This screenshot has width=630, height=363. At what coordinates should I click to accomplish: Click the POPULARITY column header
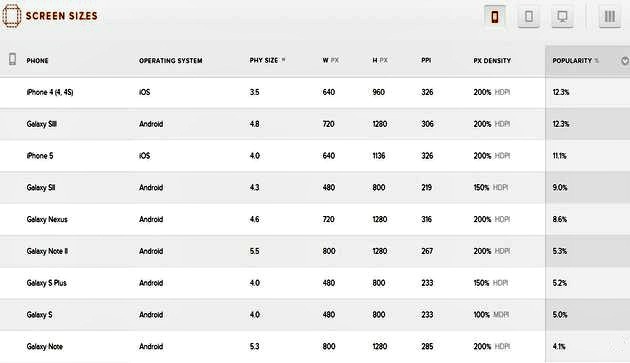pos(572,61)
